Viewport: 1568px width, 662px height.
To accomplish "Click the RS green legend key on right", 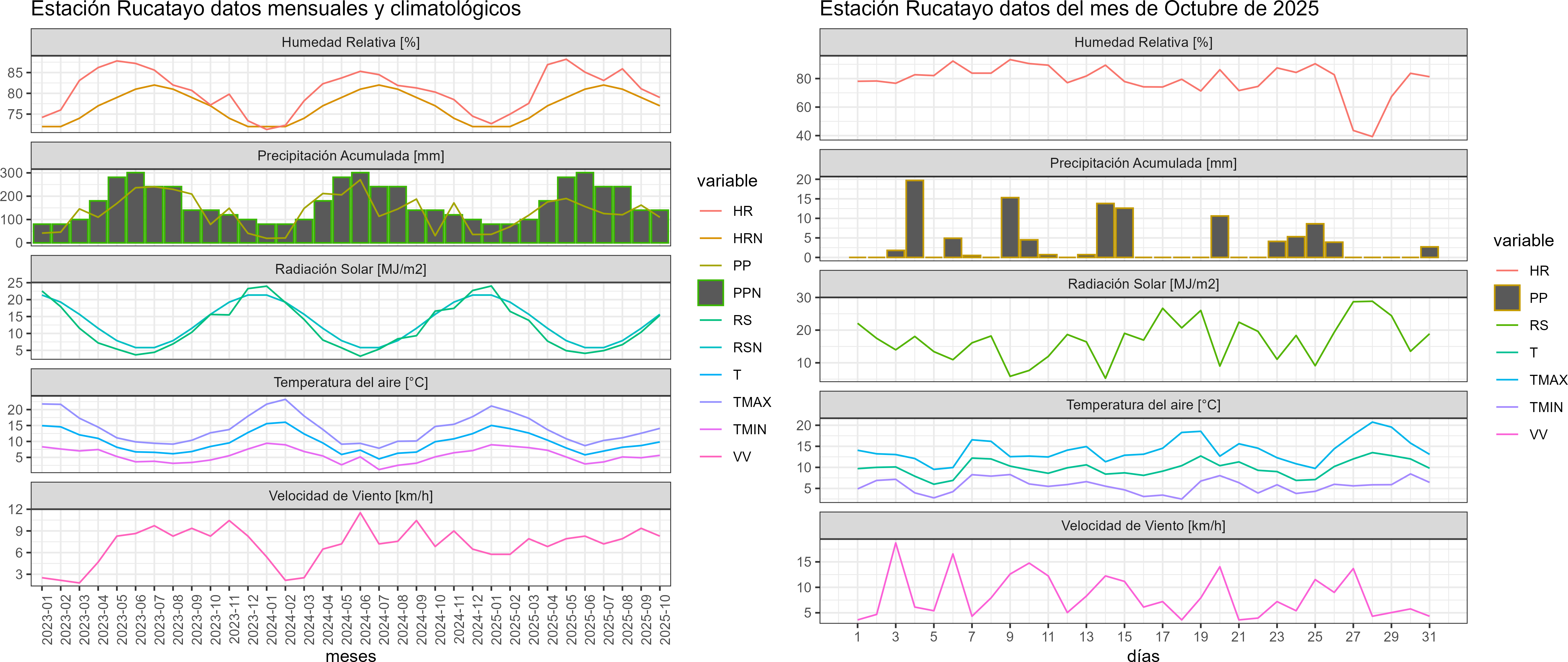I will point(1507,326).
